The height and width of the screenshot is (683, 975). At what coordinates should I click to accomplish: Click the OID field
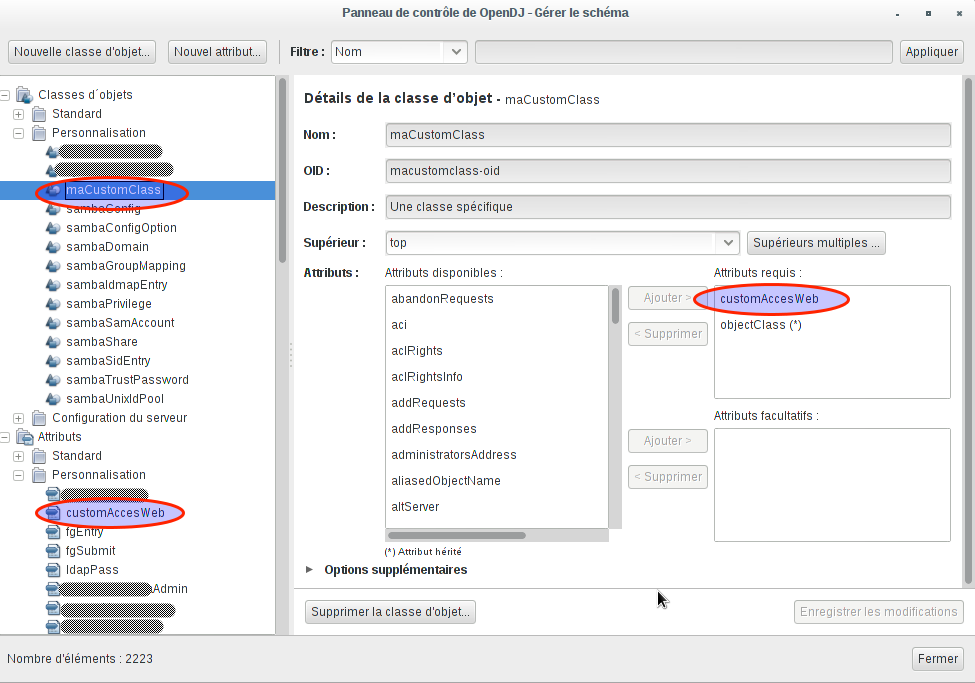pyautogui.click(x=668, y=171)
